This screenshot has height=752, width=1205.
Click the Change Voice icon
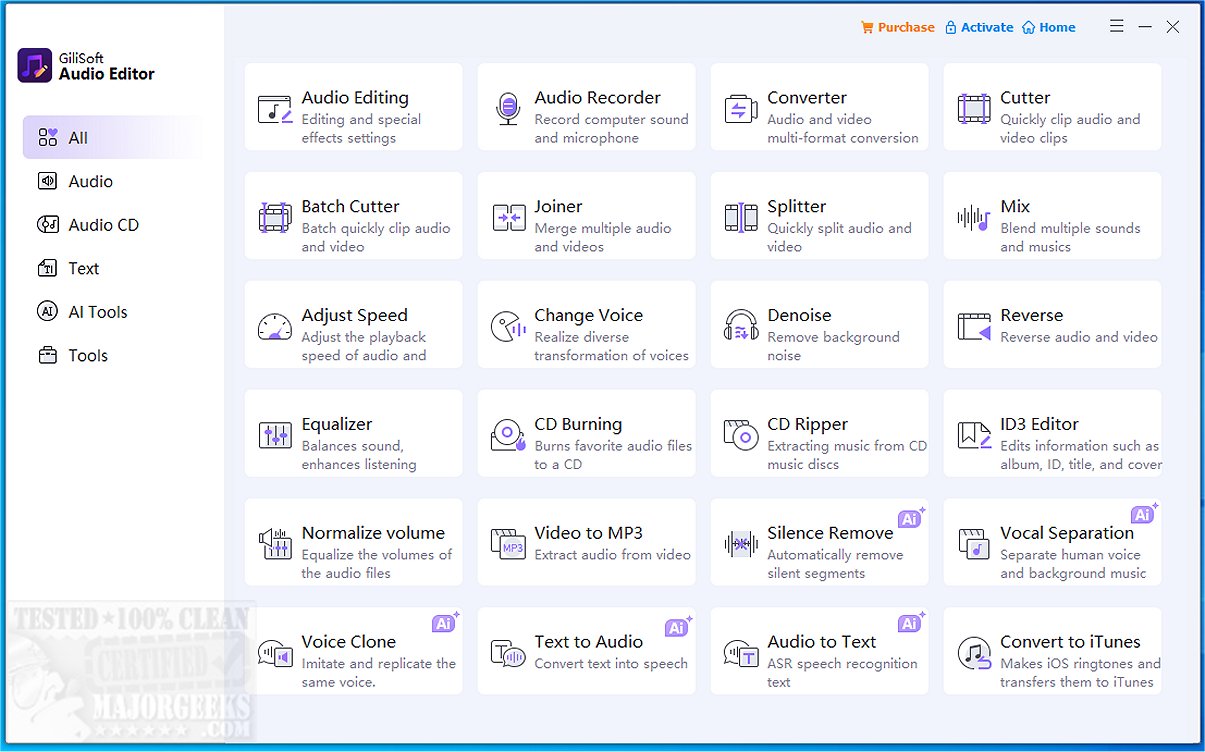(508, 326)
